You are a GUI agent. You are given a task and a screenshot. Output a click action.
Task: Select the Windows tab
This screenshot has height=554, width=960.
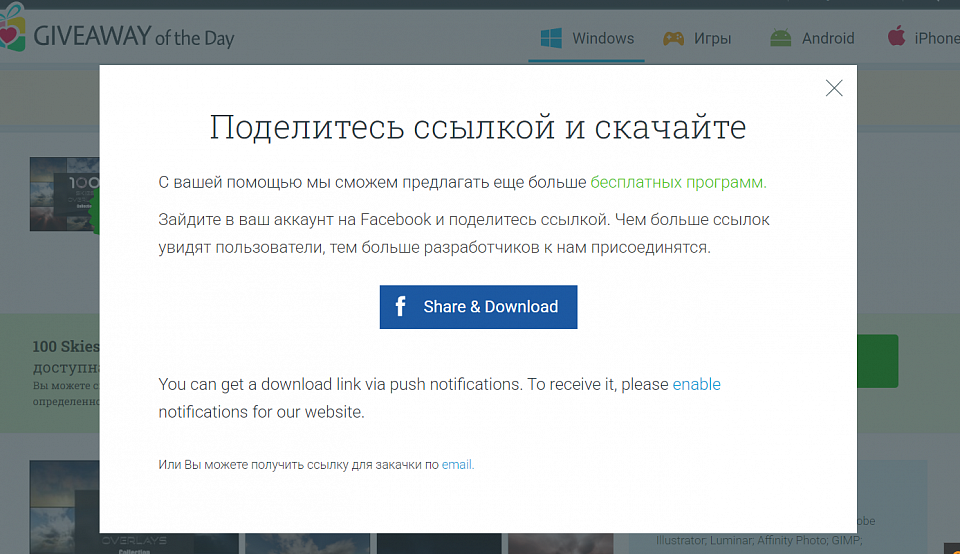[587, 39]
